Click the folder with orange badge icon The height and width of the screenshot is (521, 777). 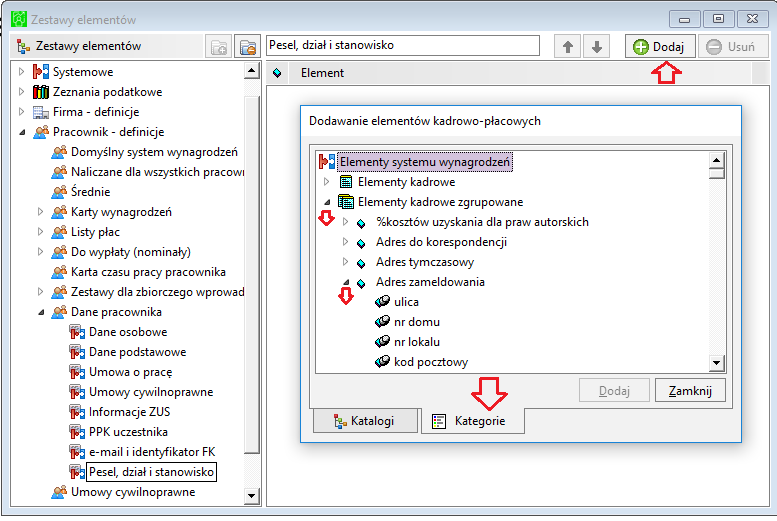[x=248, y=47]
